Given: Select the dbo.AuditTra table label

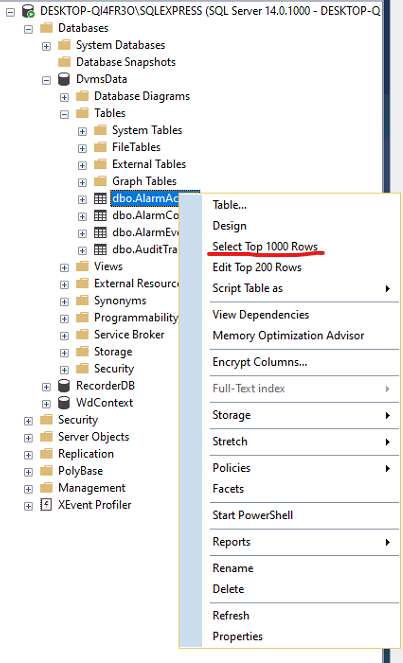Looking at the screenshot, I should coord(145,249).
